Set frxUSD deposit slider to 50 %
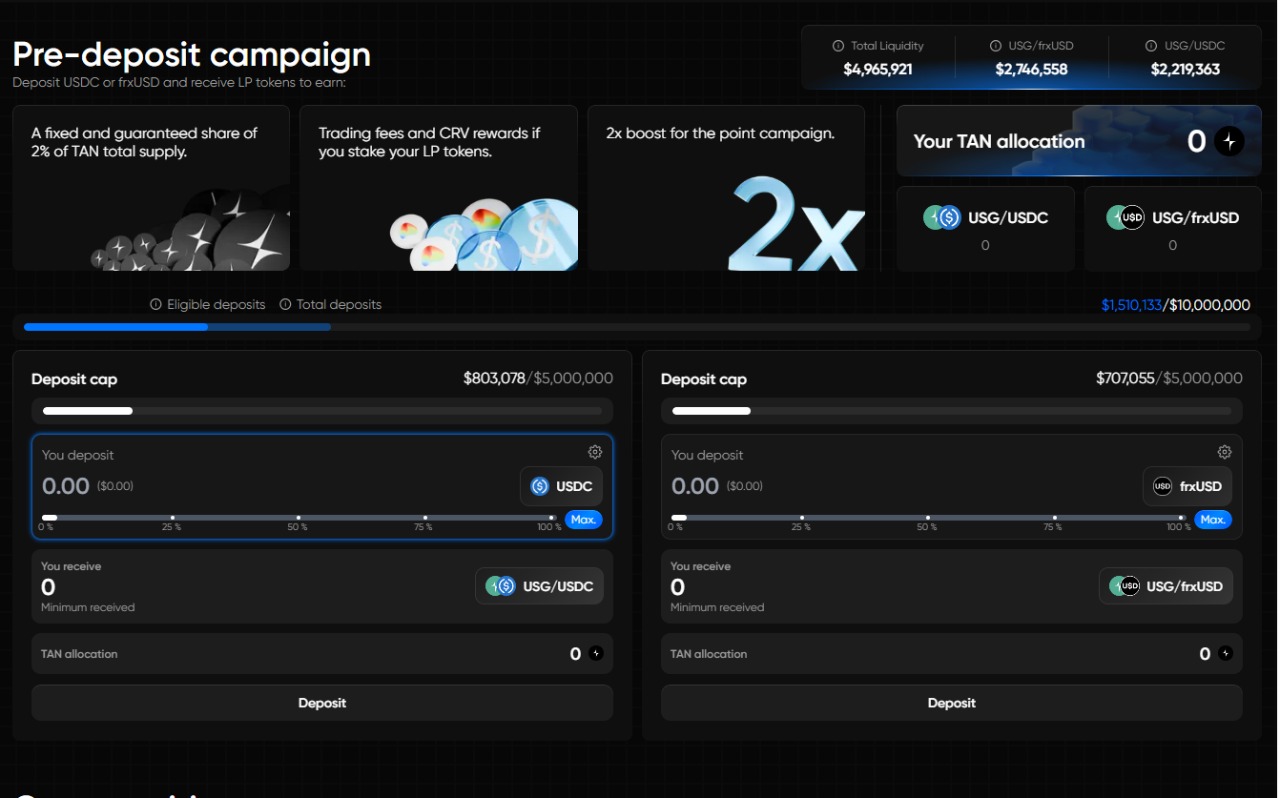 [x=927, y=518]
